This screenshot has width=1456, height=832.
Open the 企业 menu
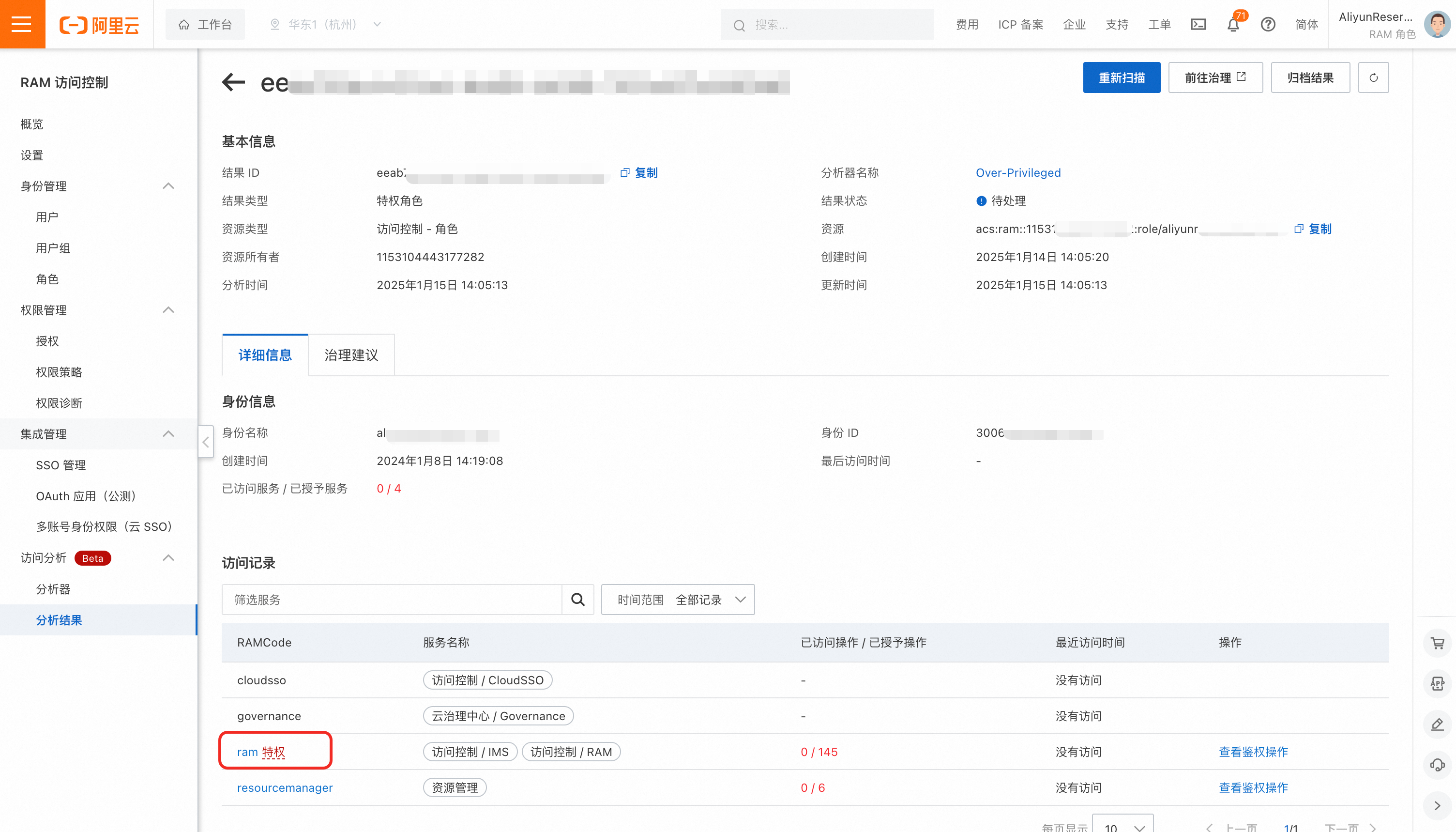click(x=1074, y=25)
